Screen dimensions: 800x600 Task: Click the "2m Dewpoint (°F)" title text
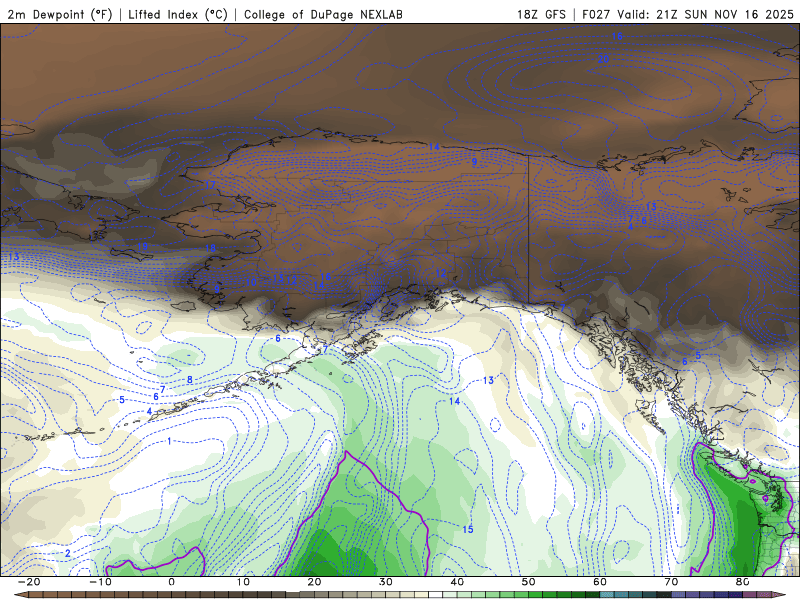pos(60,14)
